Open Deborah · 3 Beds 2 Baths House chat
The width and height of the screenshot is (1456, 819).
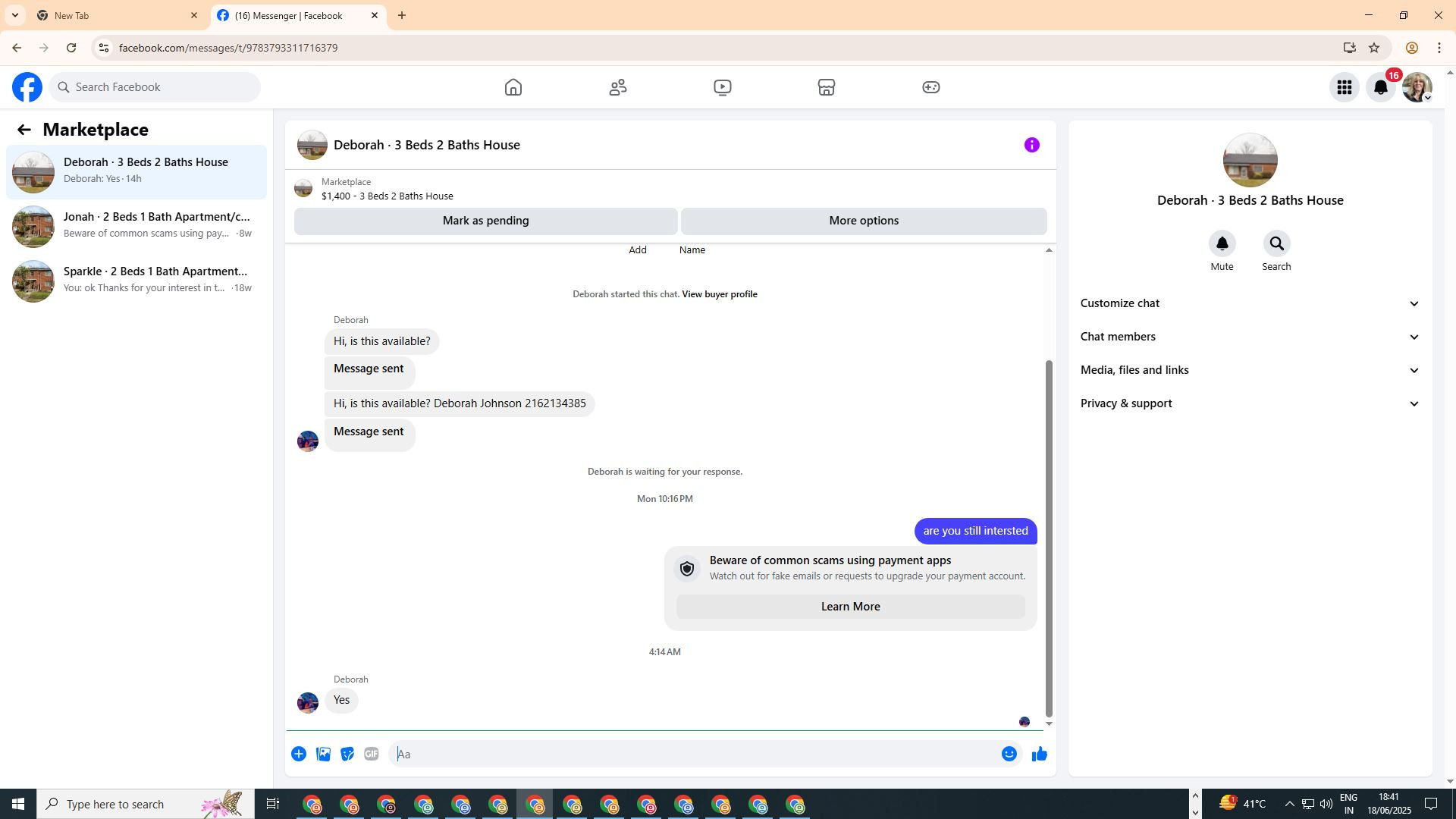136,172
